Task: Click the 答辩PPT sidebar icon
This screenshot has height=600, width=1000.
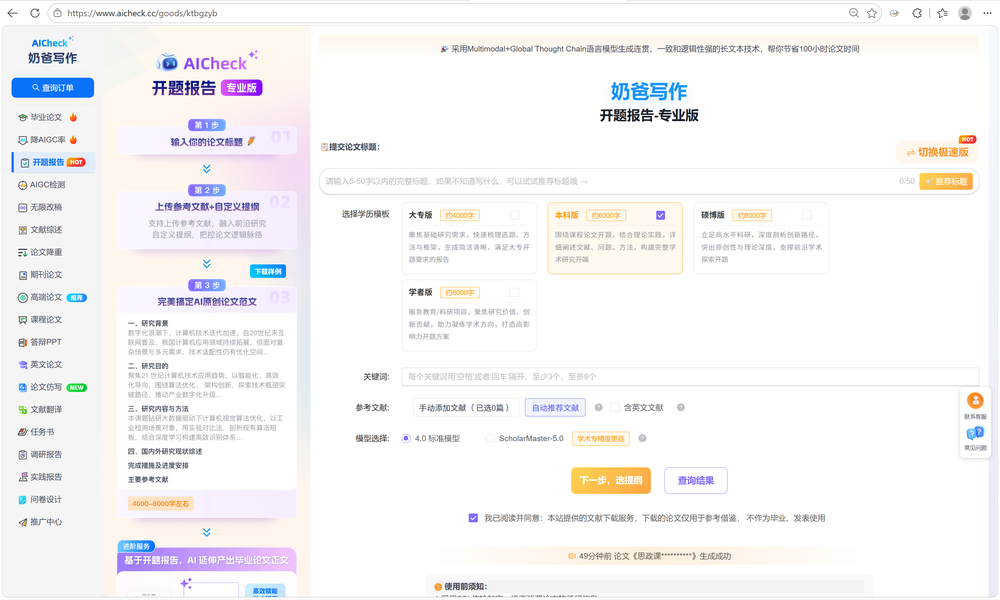Action: (x=22, y=342)
